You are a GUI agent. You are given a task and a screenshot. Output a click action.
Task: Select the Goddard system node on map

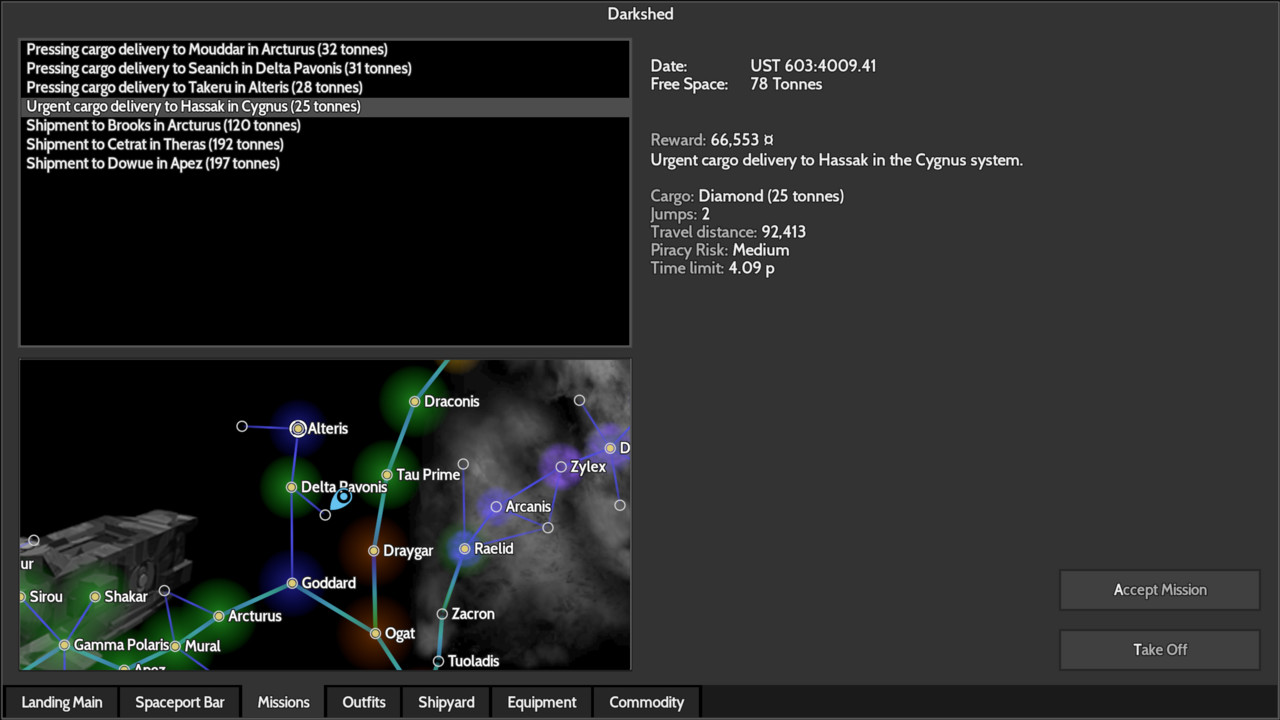click(293, 583)
